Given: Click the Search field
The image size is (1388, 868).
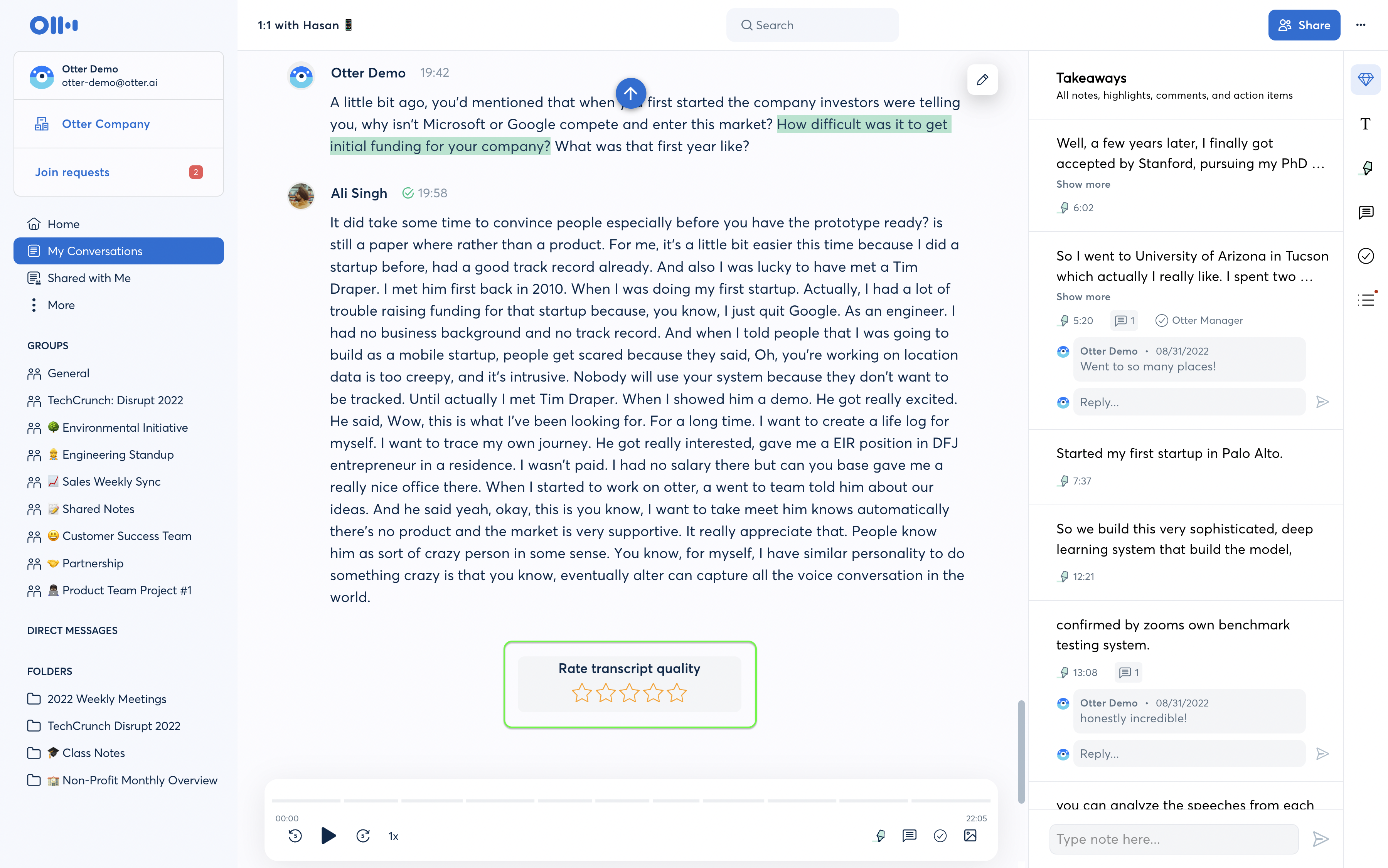Looking at the screenshot, I should pos(812,25).
